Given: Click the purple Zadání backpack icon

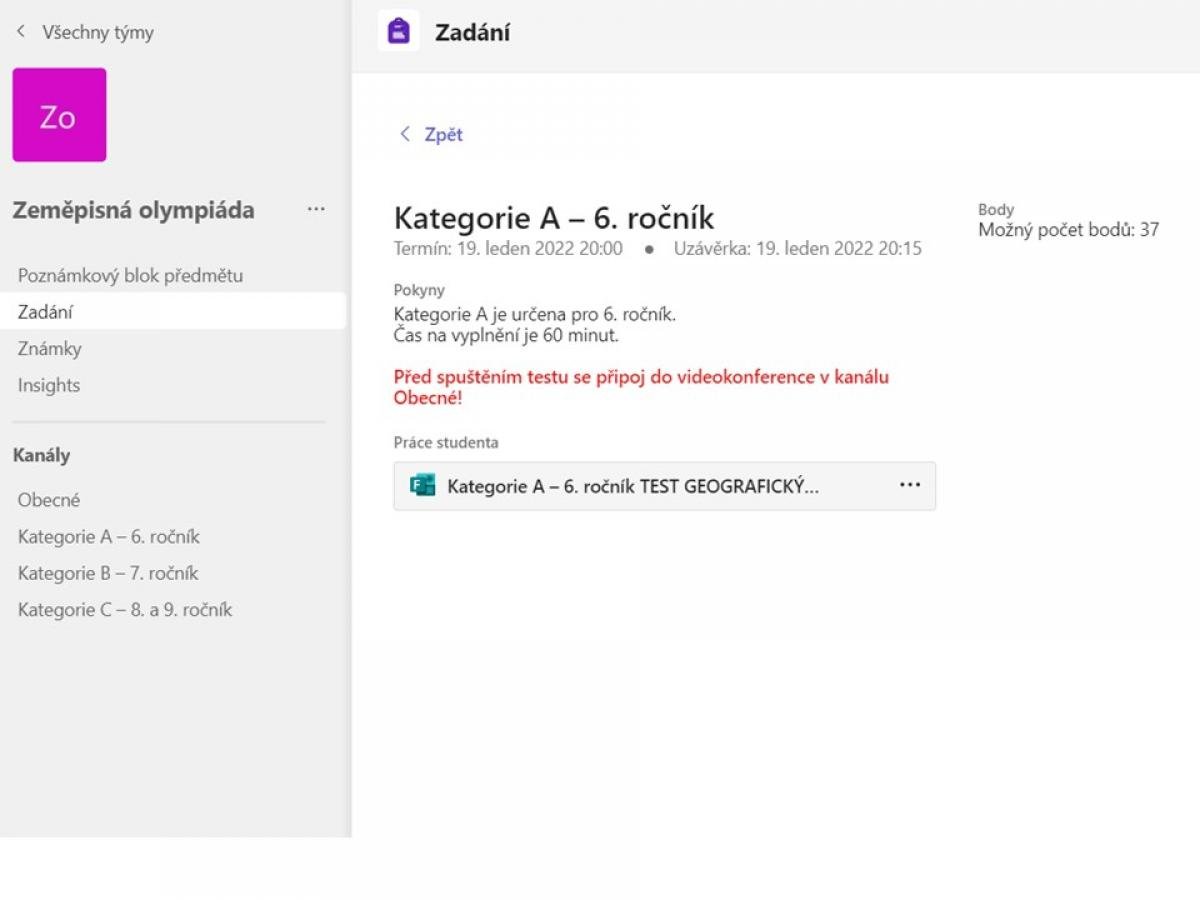Looking at the screenshot, I should coord(398,32).
